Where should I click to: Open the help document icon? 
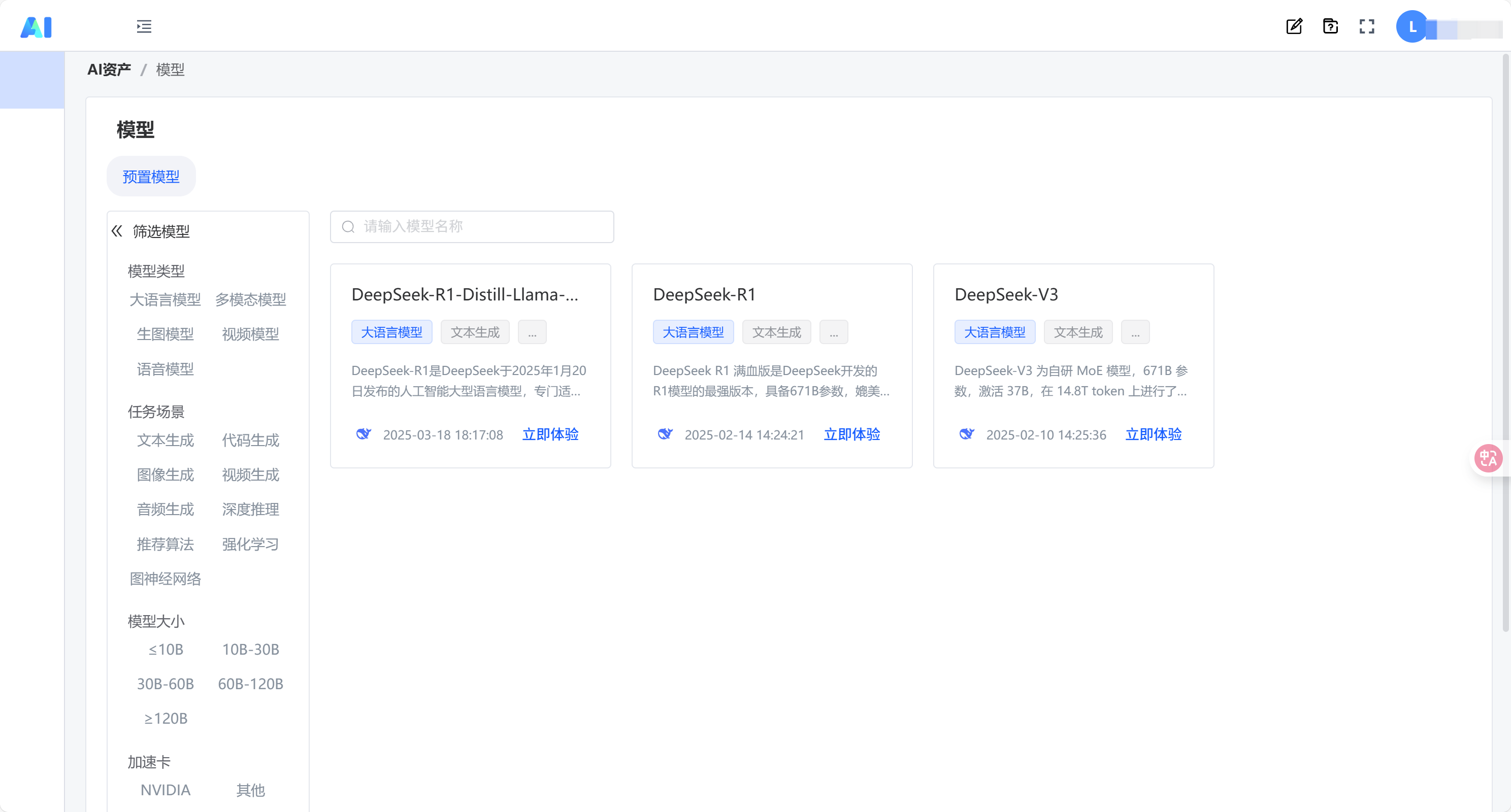coord(1330,26)
